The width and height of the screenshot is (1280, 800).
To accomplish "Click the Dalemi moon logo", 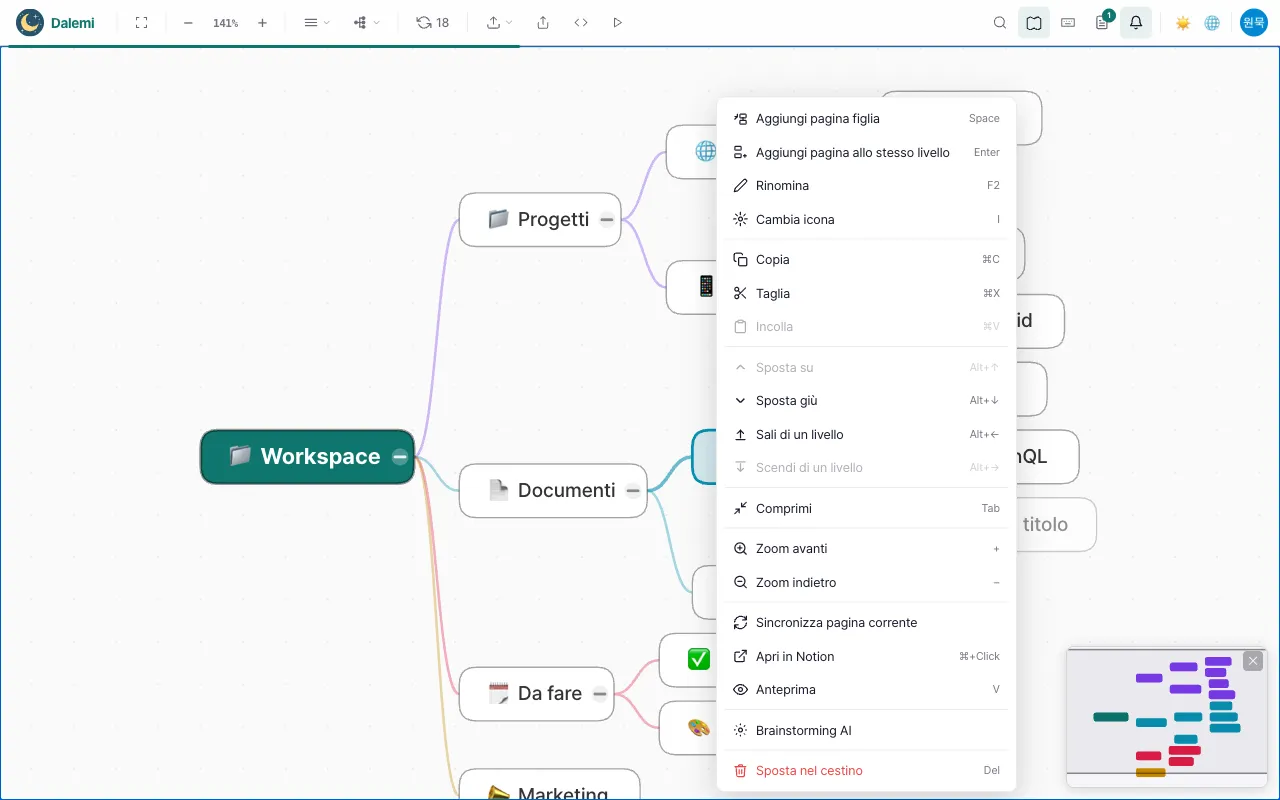I will pos(30,22).
